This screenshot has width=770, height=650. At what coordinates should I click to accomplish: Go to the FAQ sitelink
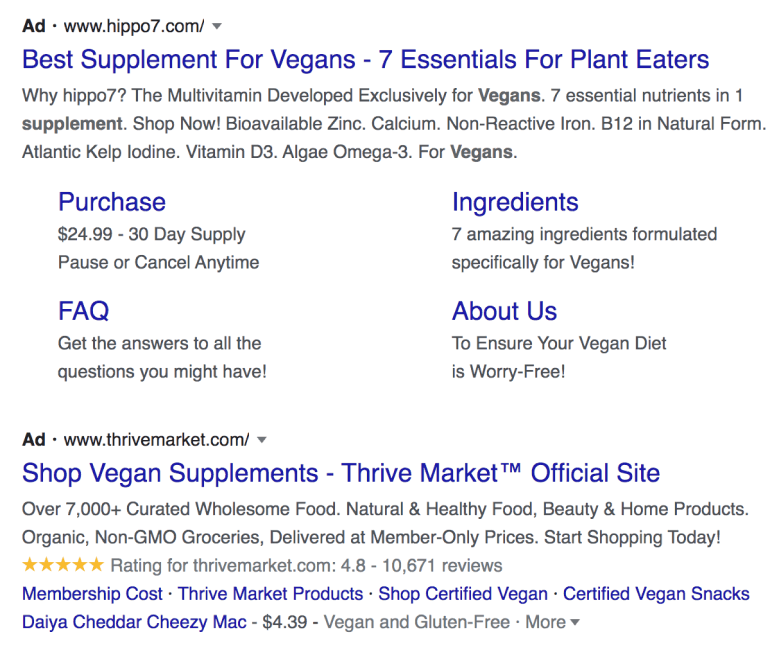(84, 311)
